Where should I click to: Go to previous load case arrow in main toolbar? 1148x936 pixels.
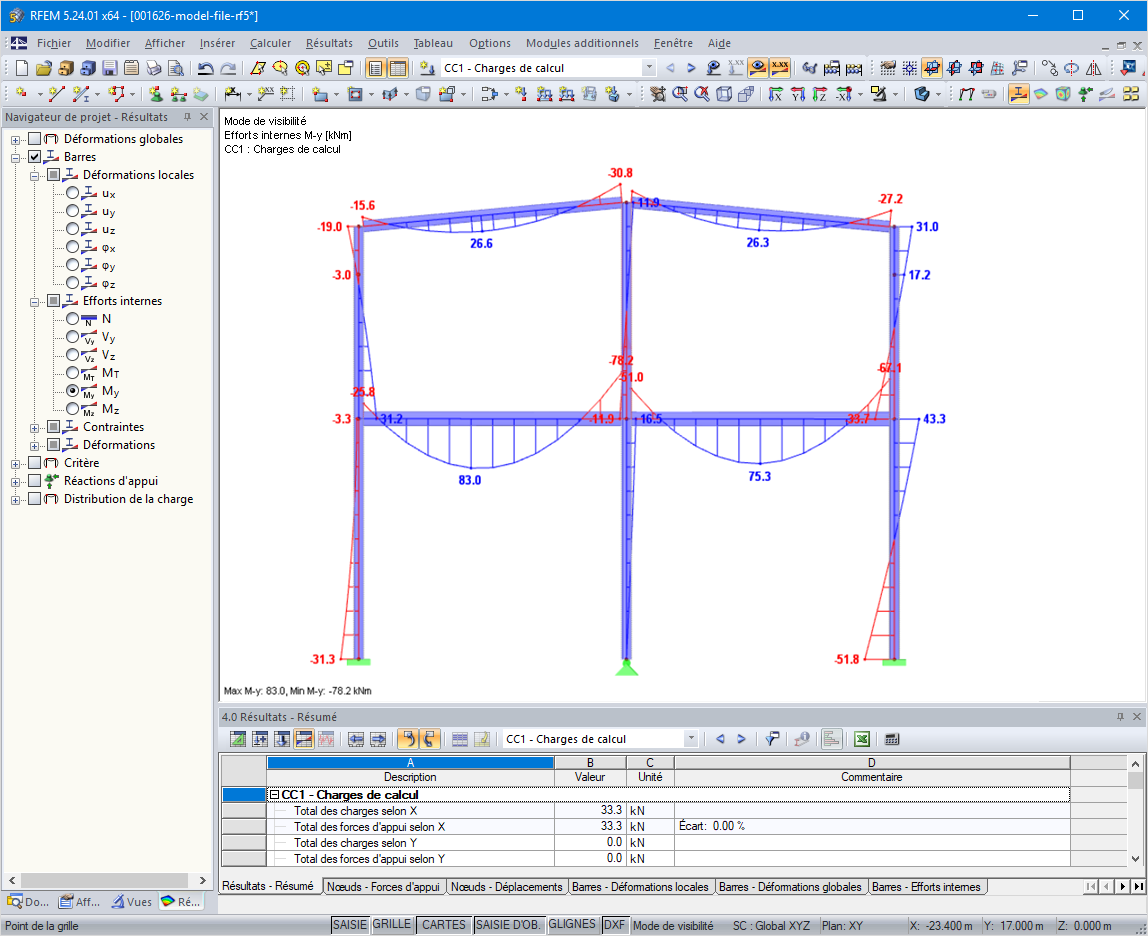671,68
